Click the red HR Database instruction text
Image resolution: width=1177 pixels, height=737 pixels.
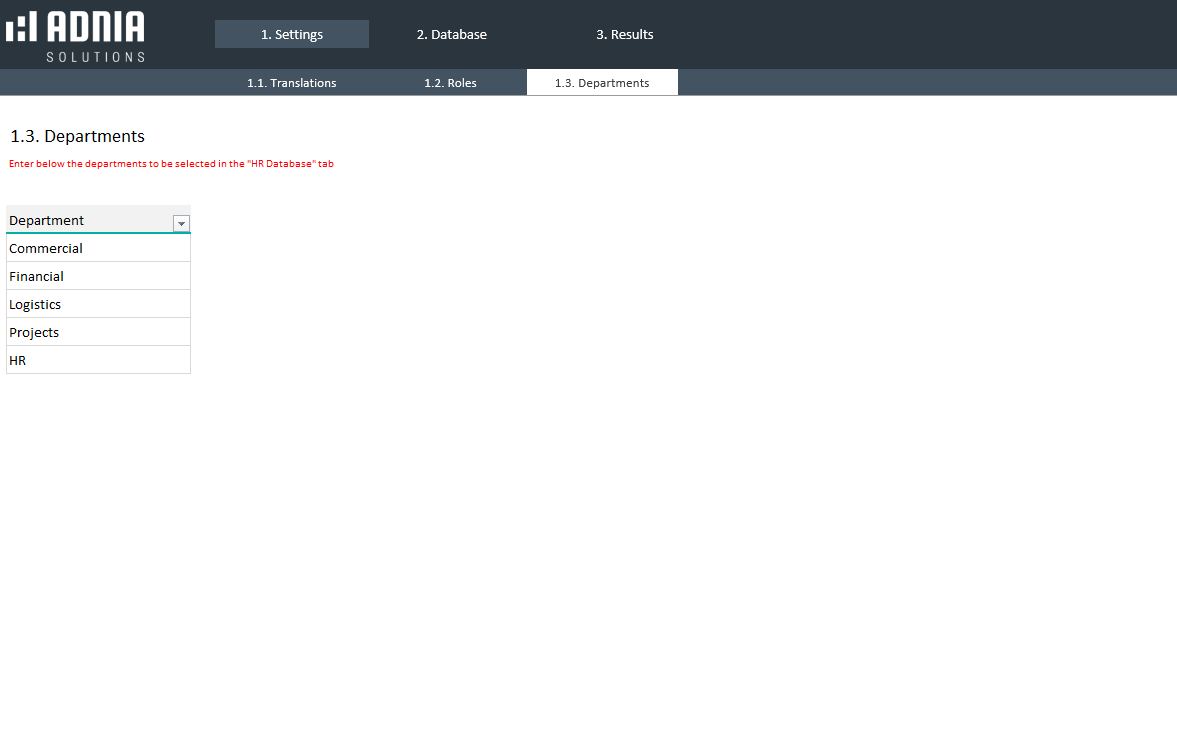pyautogui.click(x=171, y=164)
